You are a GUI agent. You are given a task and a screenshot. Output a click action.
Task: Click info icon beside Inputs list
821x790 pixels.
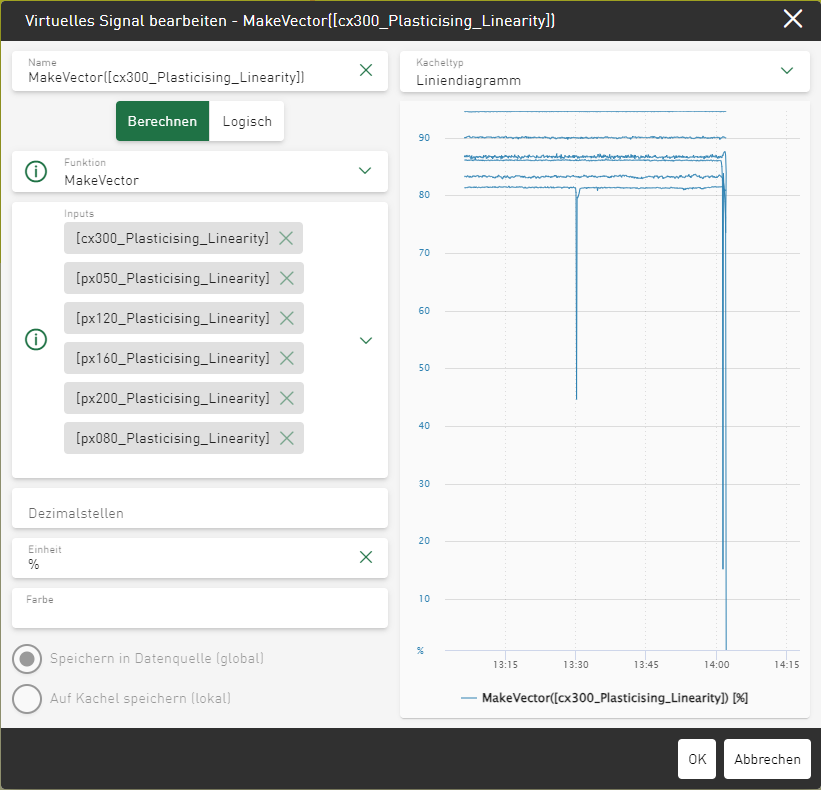36,340
